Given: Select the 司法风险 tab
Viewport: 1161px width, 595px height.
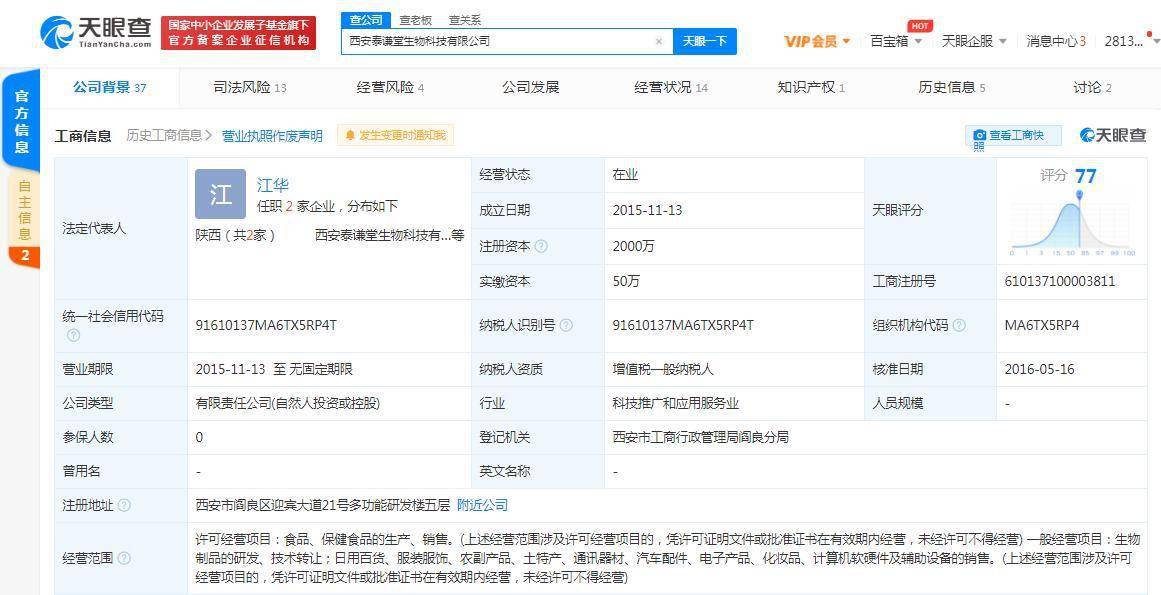Looking at the screenshot, I should 250,87.
